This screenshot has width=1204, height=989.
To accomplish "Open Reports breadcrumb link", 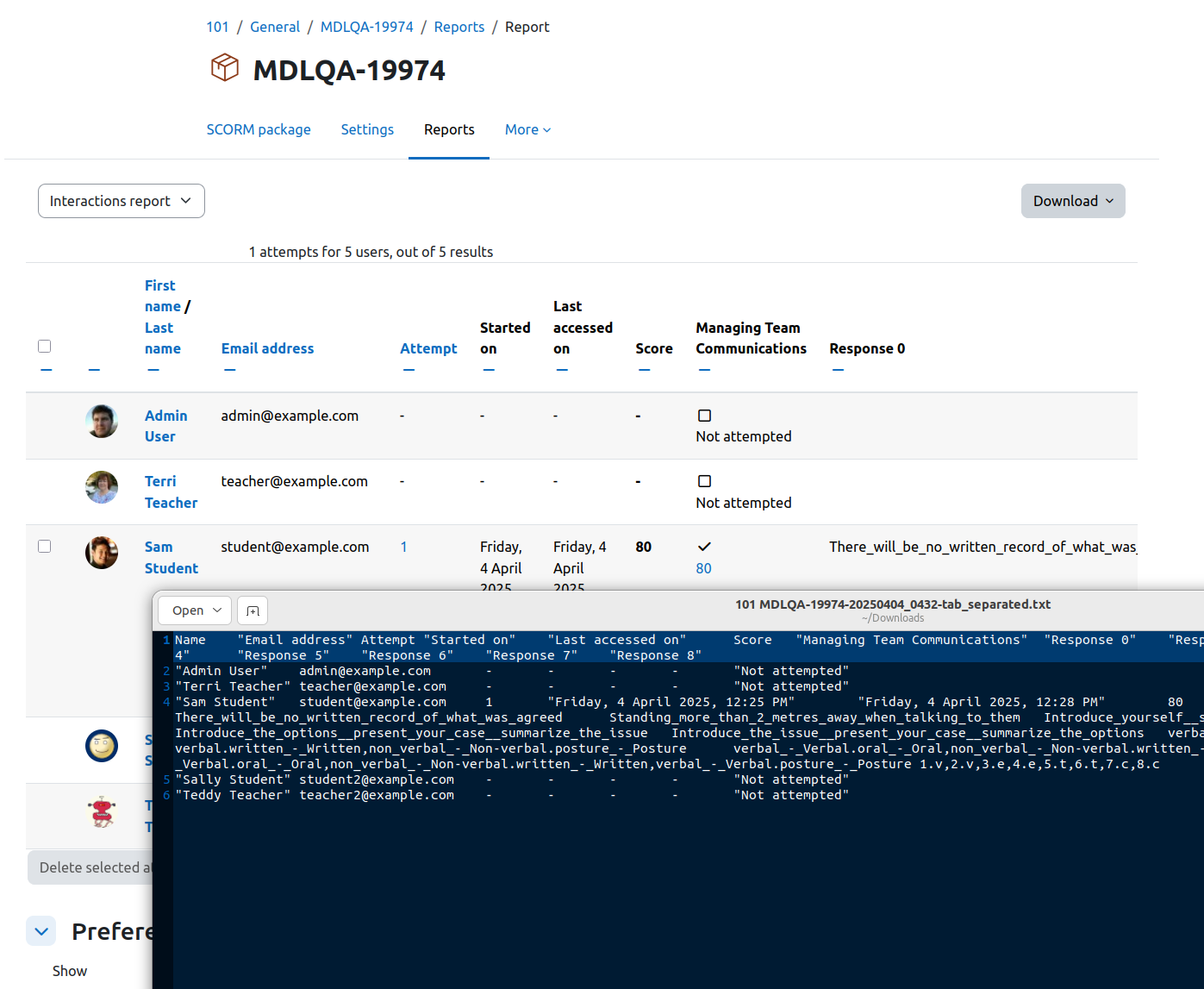I will [459, 27].
